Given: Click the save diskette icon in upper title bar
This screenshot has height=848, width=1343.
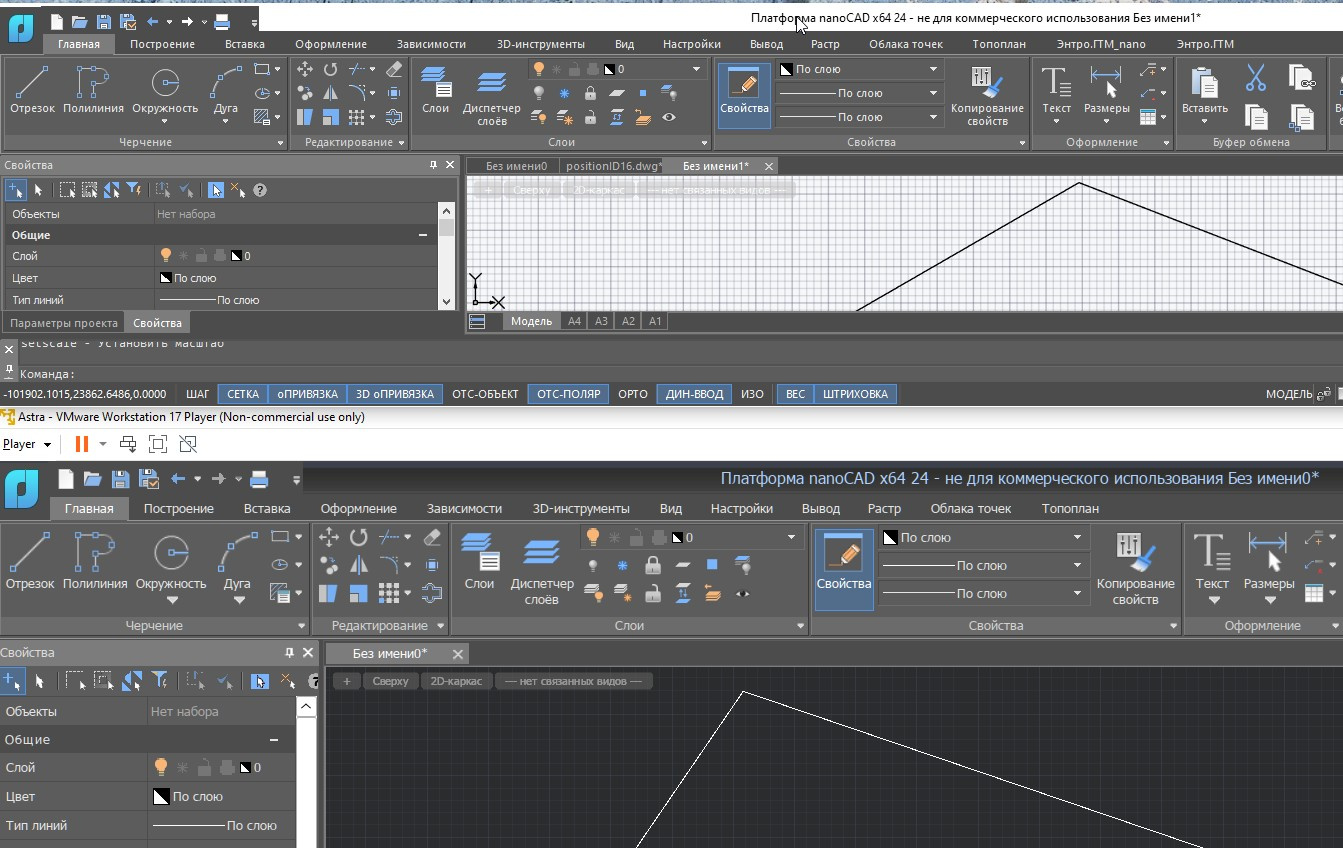Looking at the screenshot, I should (104, 21).
